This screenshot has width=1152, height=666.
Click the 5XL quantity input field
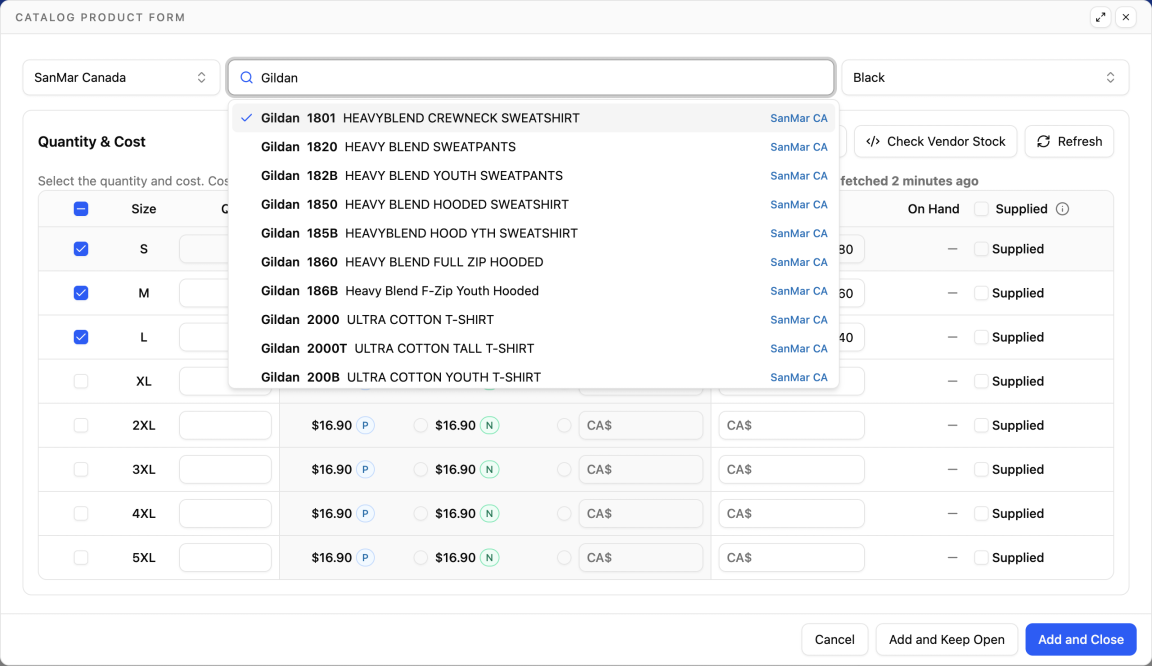[225, 557]
